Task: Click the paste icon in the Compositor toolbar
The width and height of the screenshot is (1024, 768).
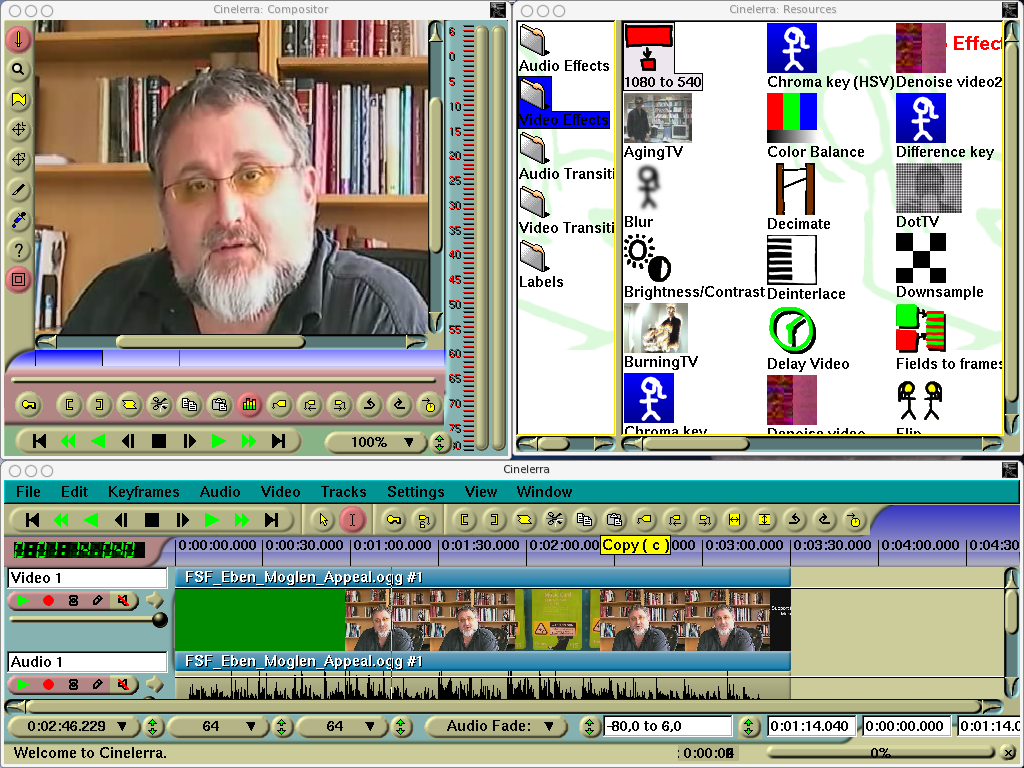Action: (x=219, y=405)
